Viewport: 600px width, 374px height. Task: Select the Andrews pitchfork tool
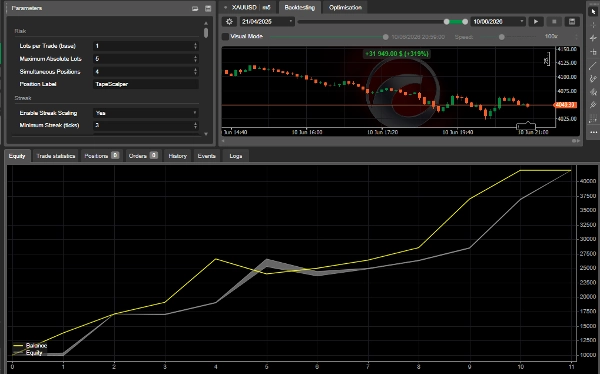click(x=593, y=105)
